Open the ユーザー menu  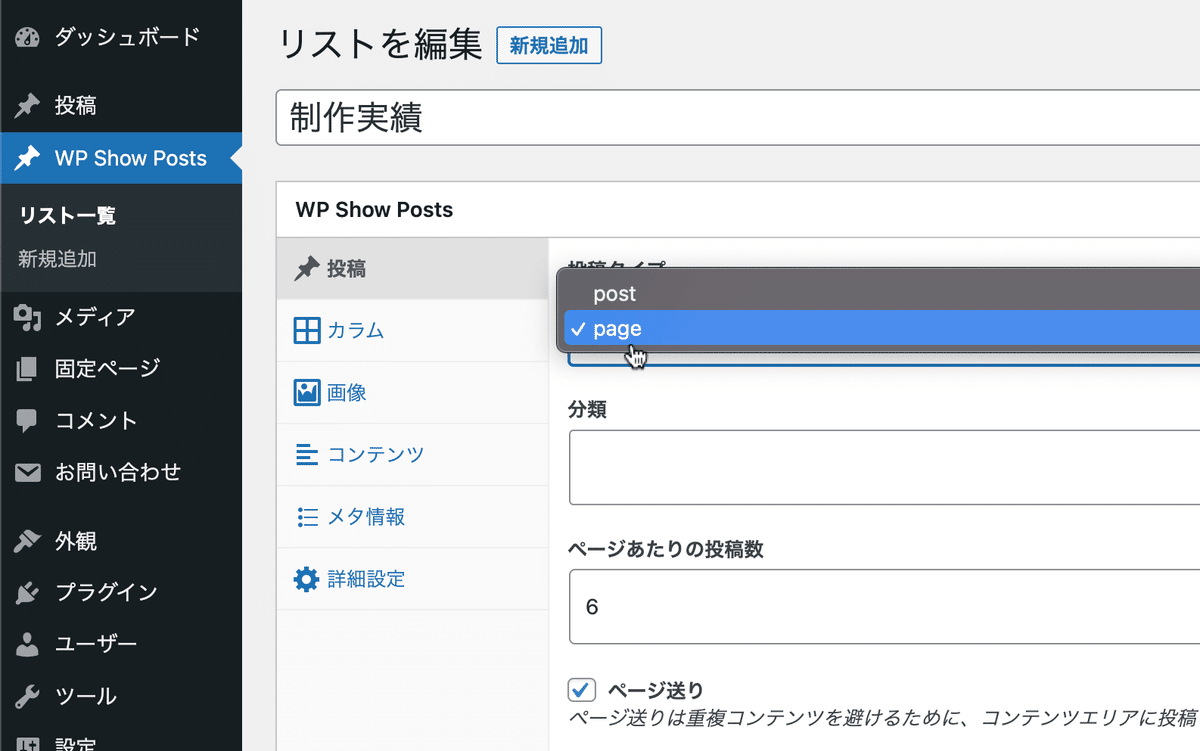[121, 644]
